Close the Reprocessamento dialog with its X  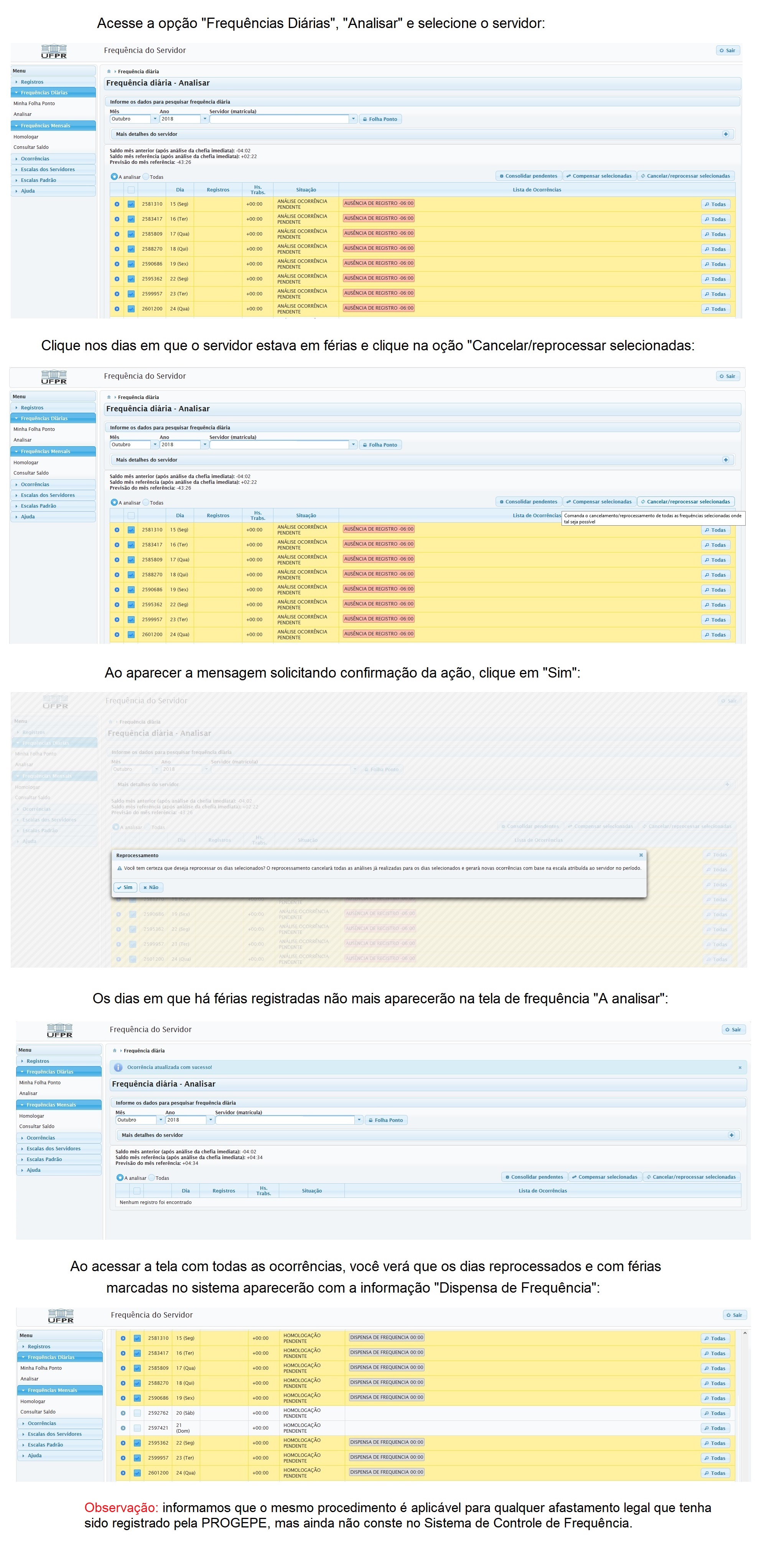coord(641,855)
